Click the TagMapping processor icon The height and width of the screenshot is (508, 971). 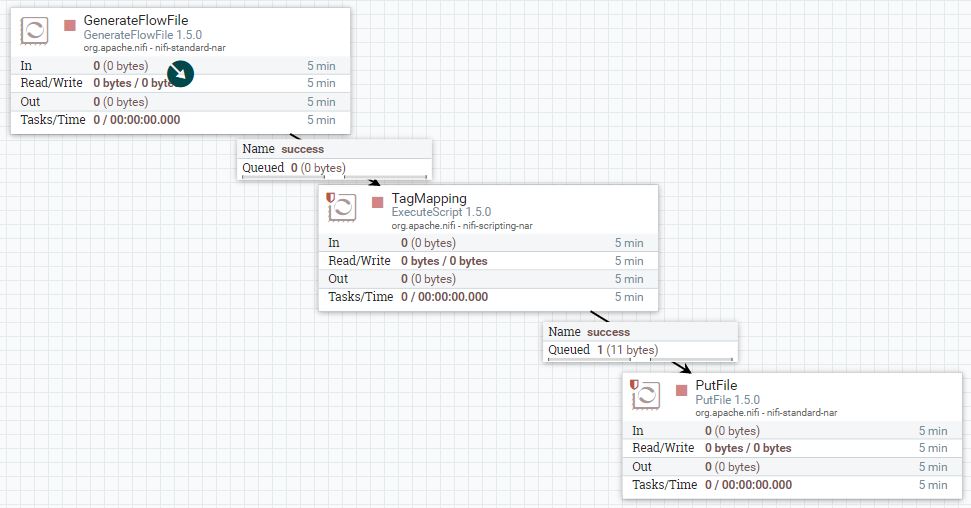pos(342,207)
